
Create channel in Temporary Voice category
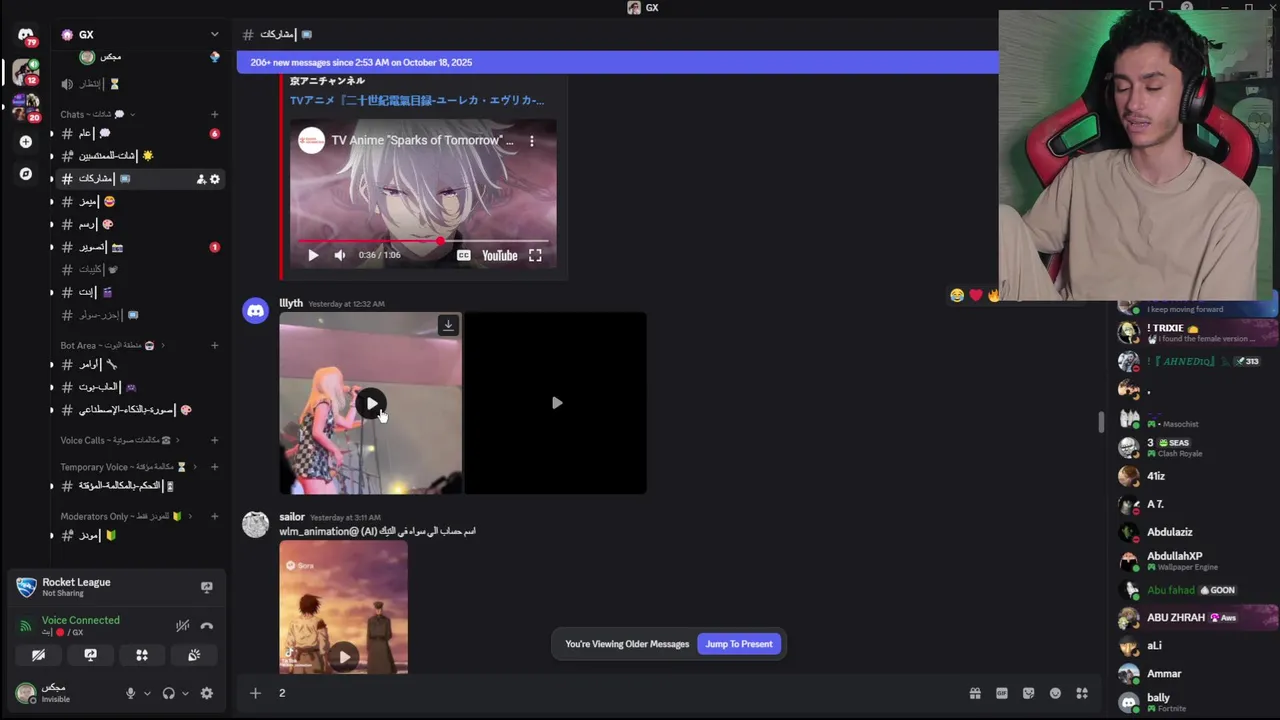[214, 467]
